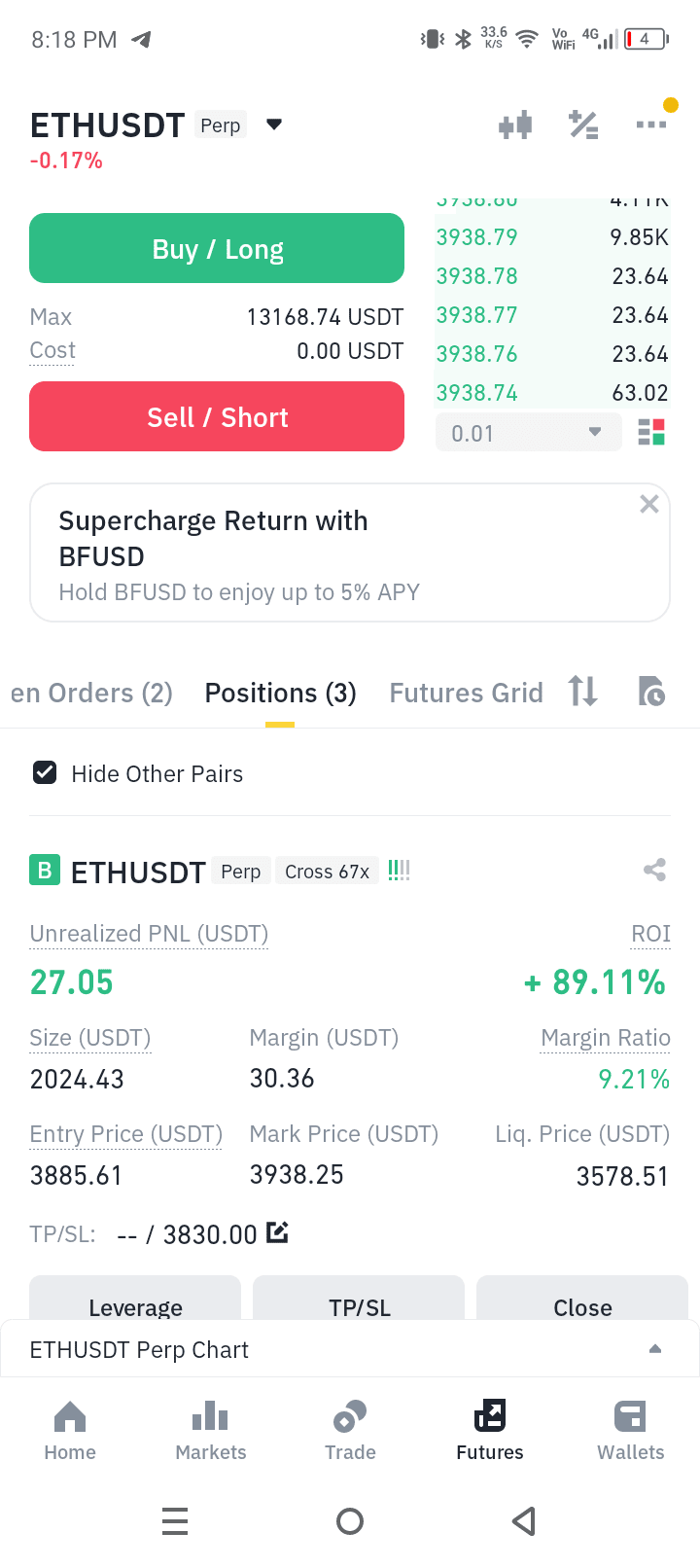Open the Cross 67x margin mode tag
The height and width of the screenshot is (1568, 700).
(x=327, y=872)
